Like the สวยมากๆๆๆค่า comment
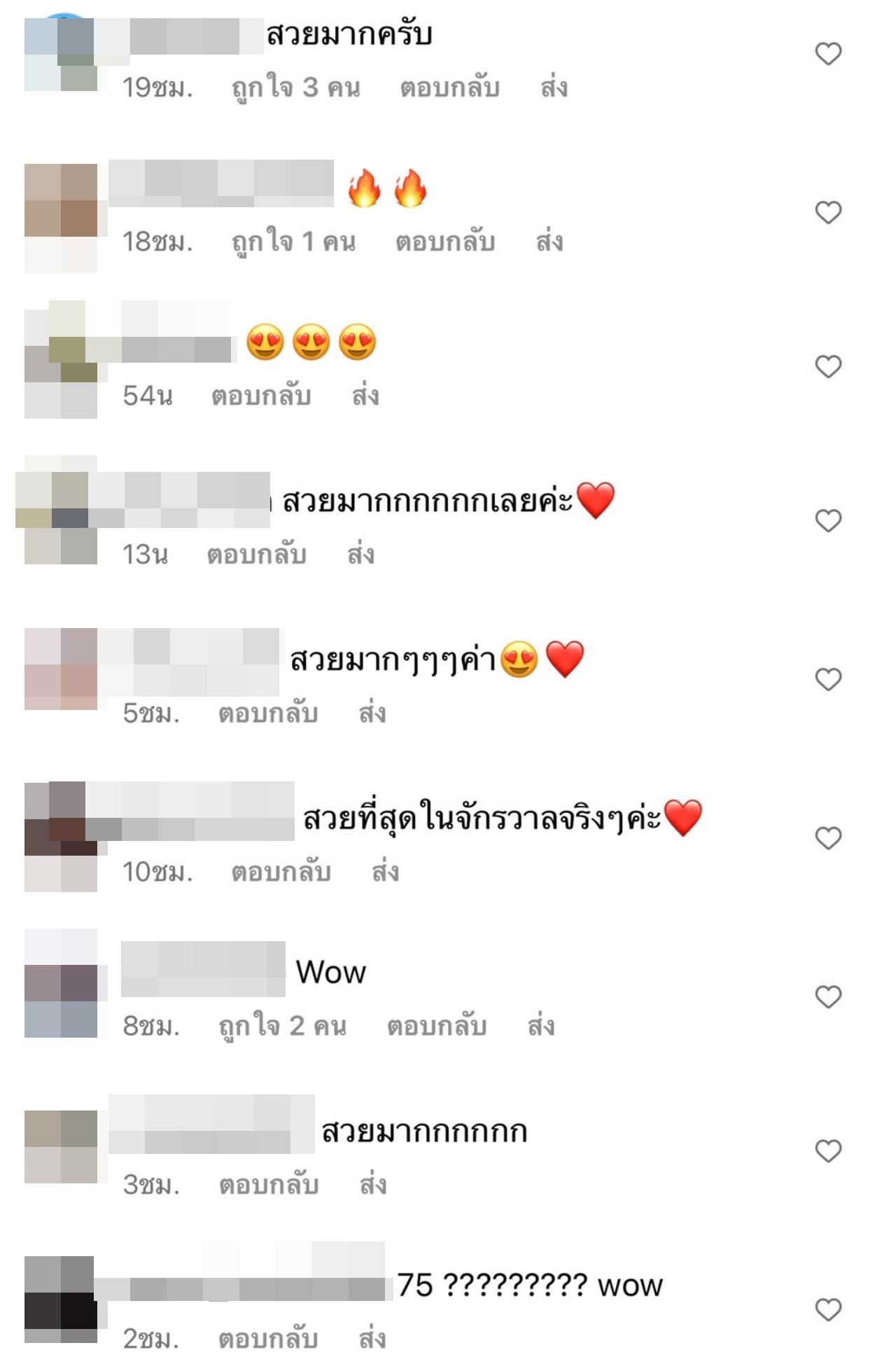 point(828,680)
